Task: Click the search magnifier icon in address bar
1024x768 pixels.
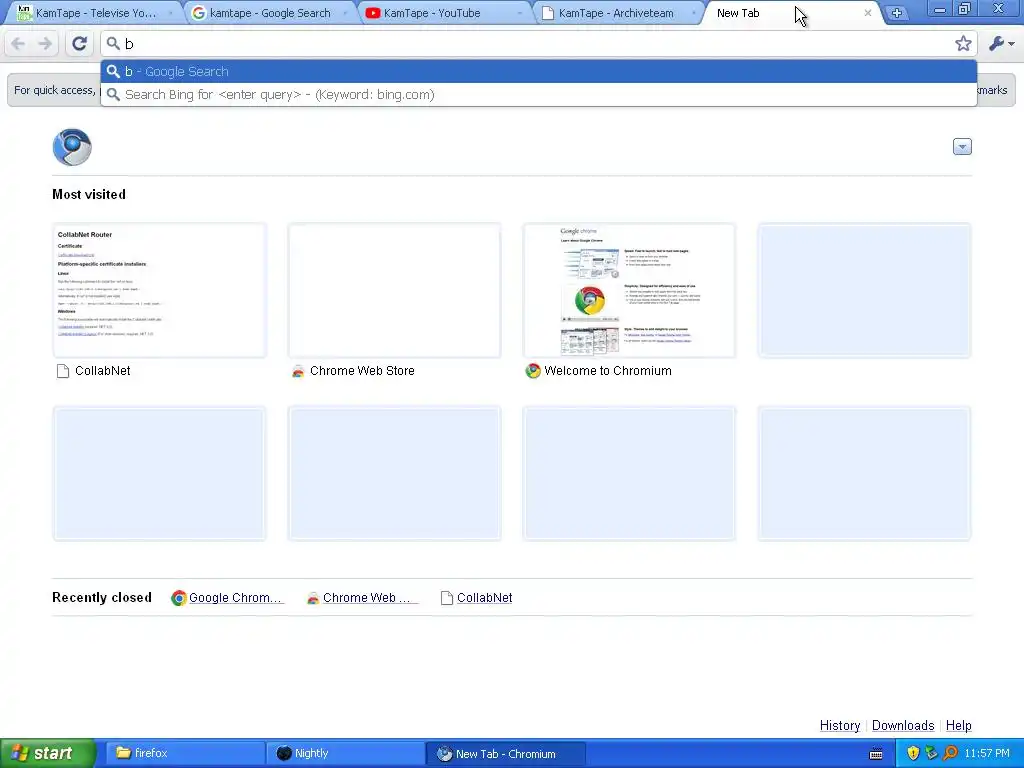Action: point(113,44)
